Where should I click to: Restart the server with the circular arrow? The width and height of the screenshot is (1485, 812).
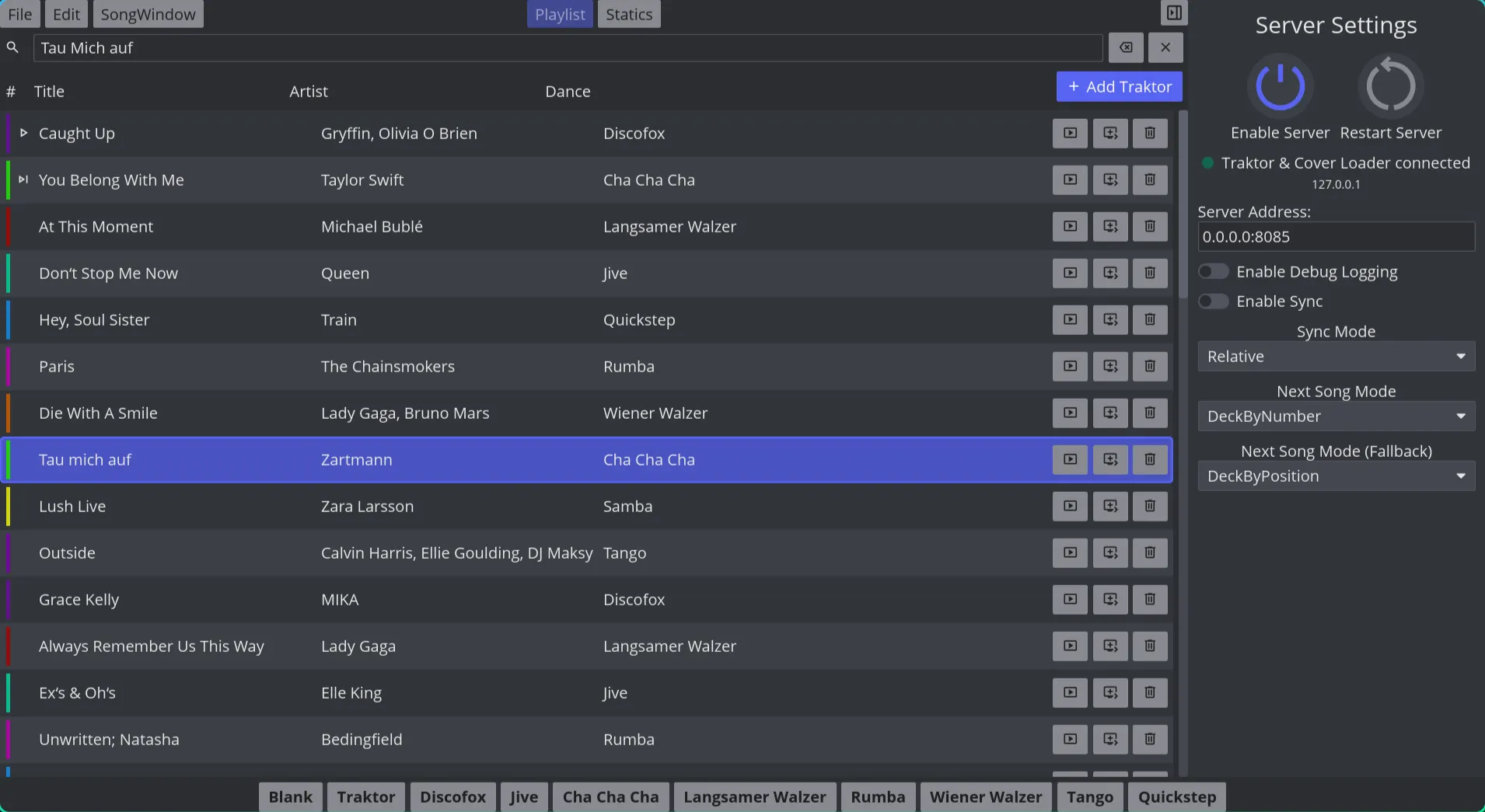(1391, 85)
